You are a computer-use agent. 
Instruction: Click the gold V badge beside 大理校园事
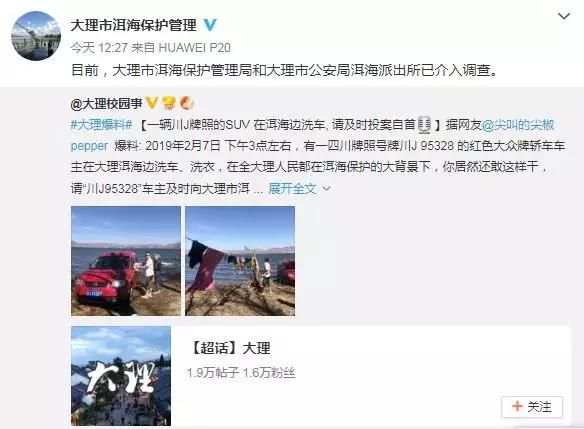pos(152,102)
